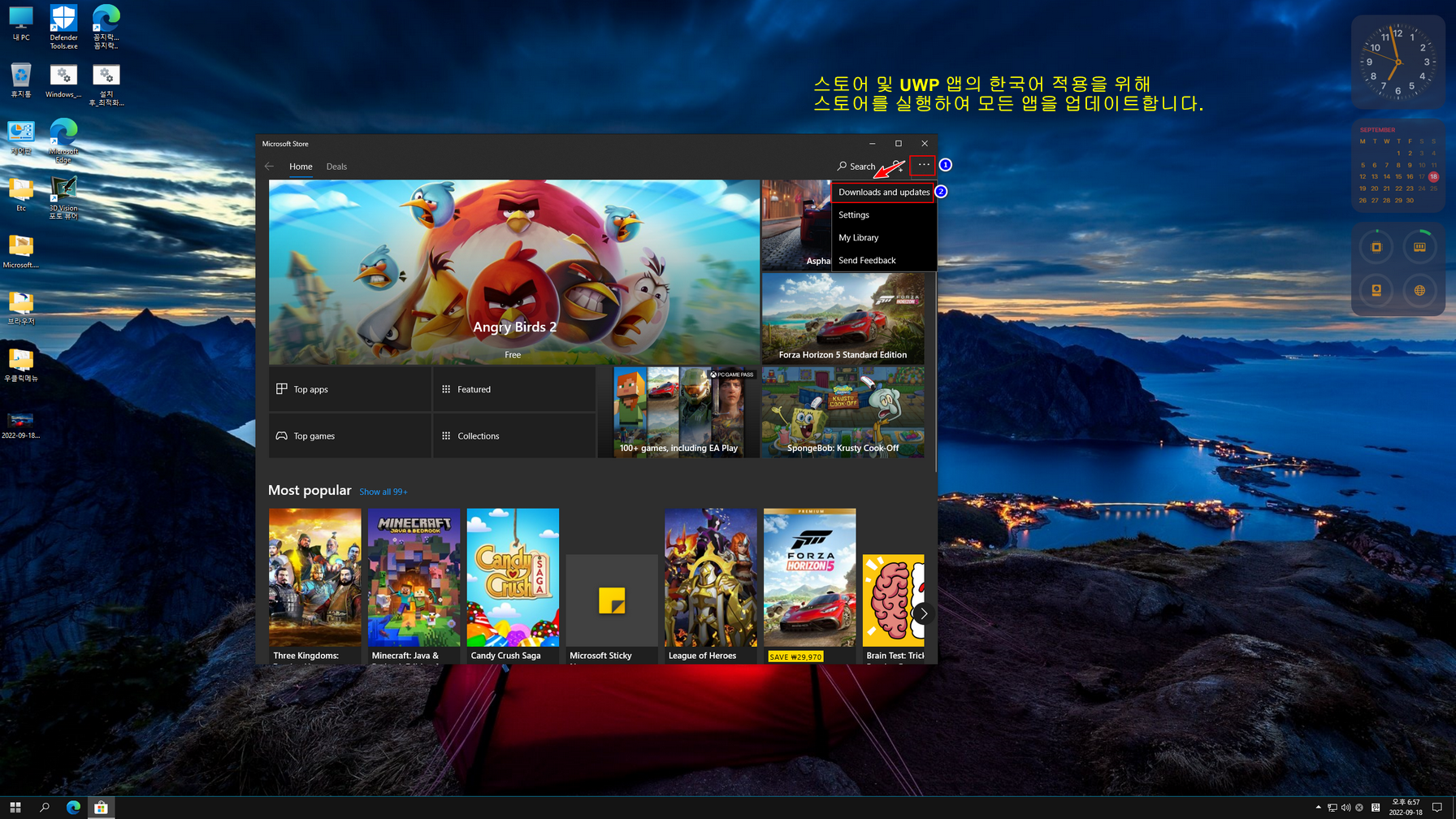
Task: Show hidden system tray icons
Action: tap(1318, 807)
